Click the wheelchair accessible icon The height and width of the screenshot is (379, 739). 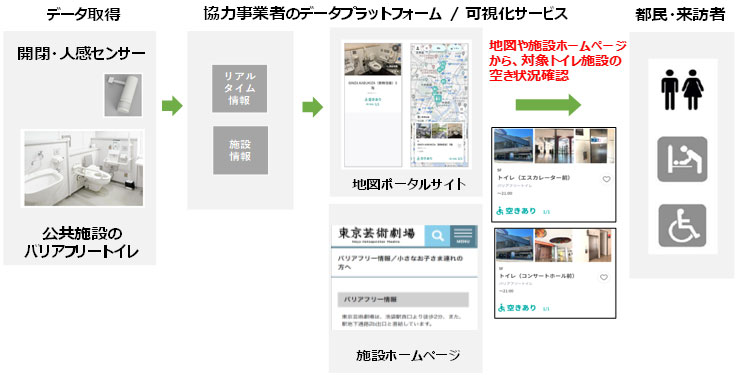(x=682, y=225)
